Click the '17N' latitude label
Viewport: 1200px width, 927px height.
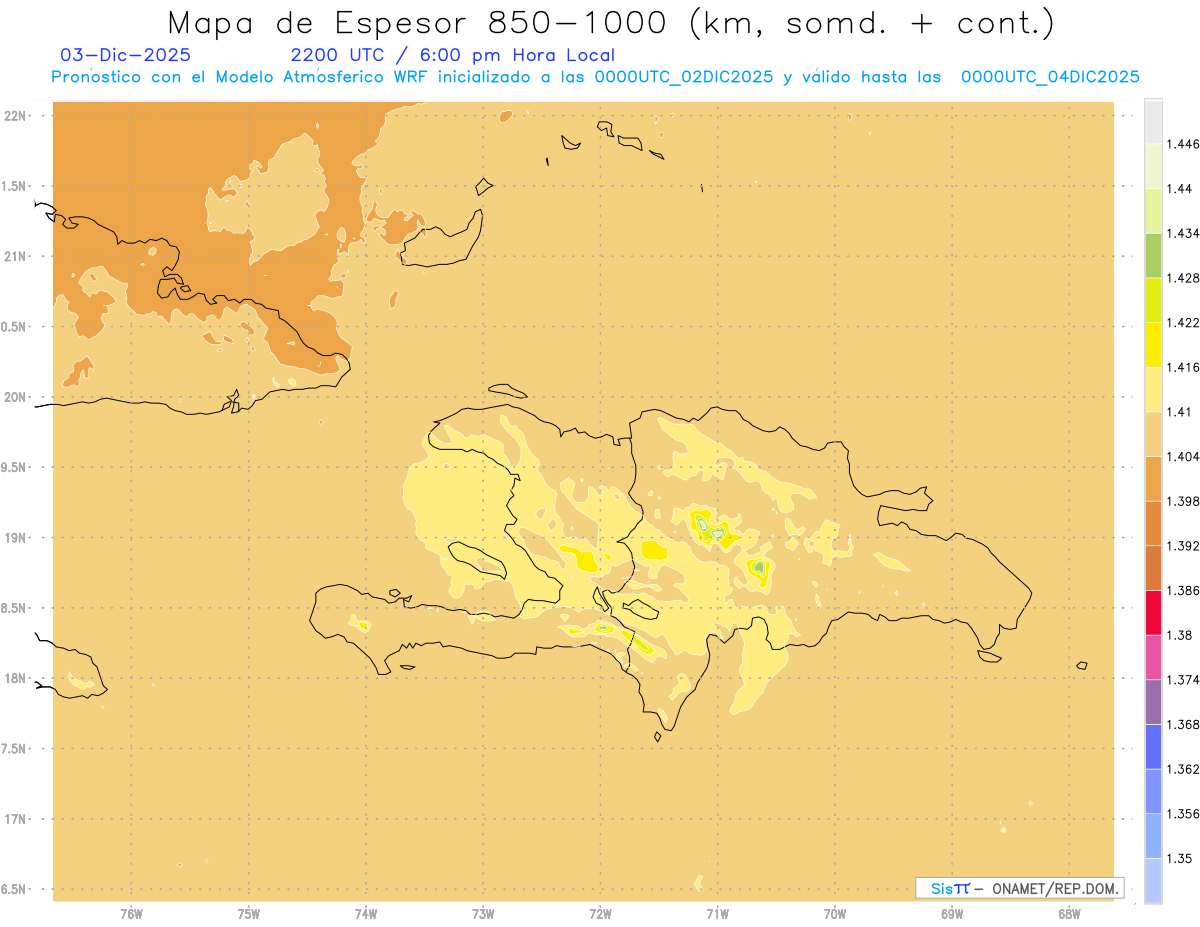click(14, 819)
